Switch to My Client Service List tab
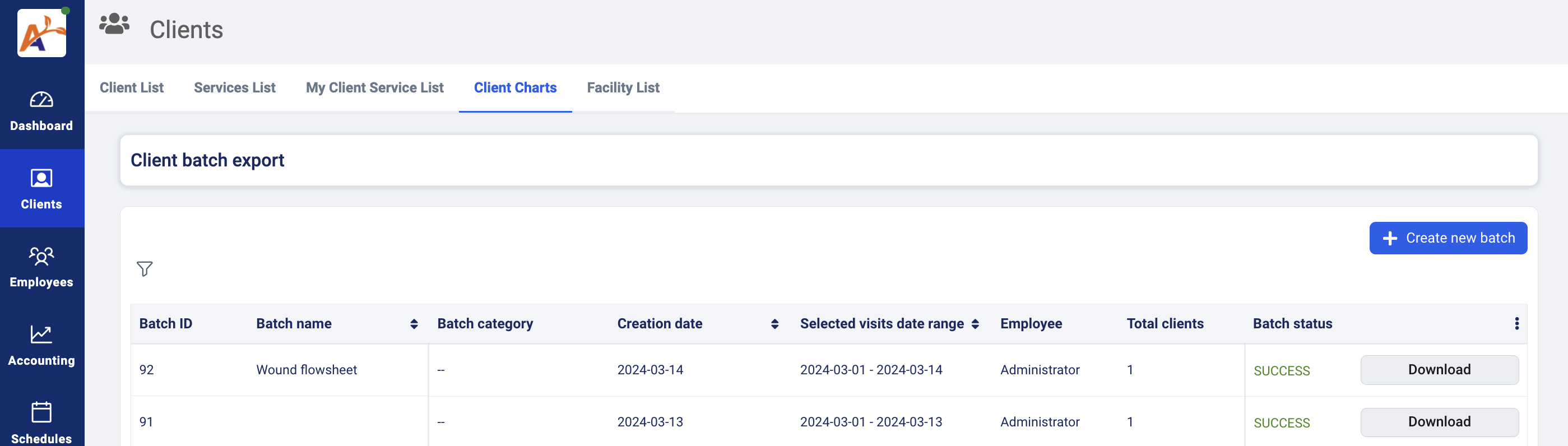 [x=374, y=87]
